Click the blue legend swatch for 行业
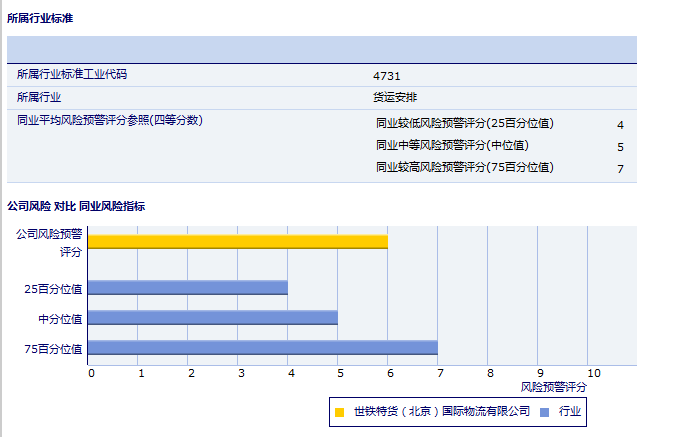This screenshot has height=437, width=690. [x=545, y=412]
